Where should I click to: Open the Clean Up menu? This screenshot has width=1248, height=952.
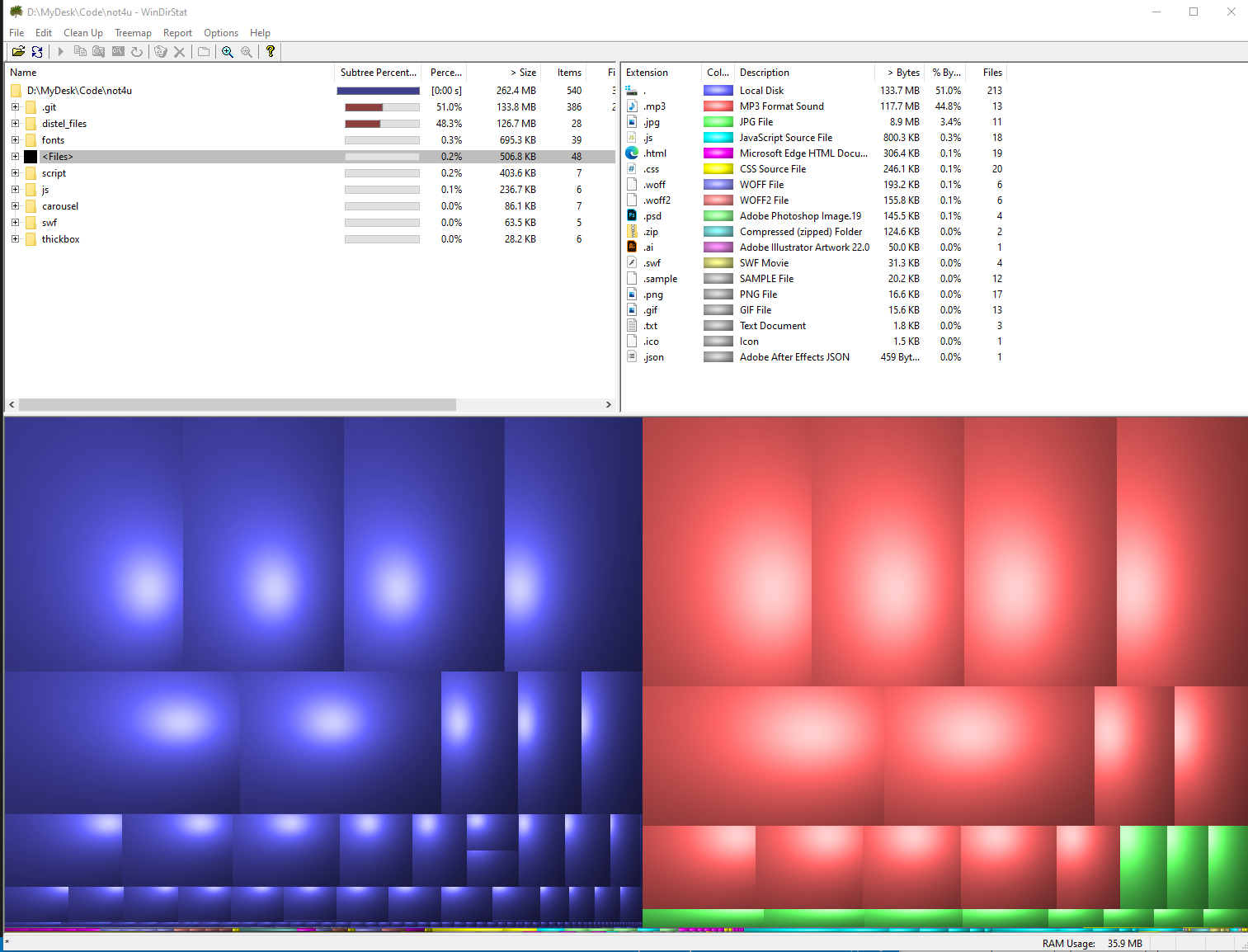click(x=83, y=33)
